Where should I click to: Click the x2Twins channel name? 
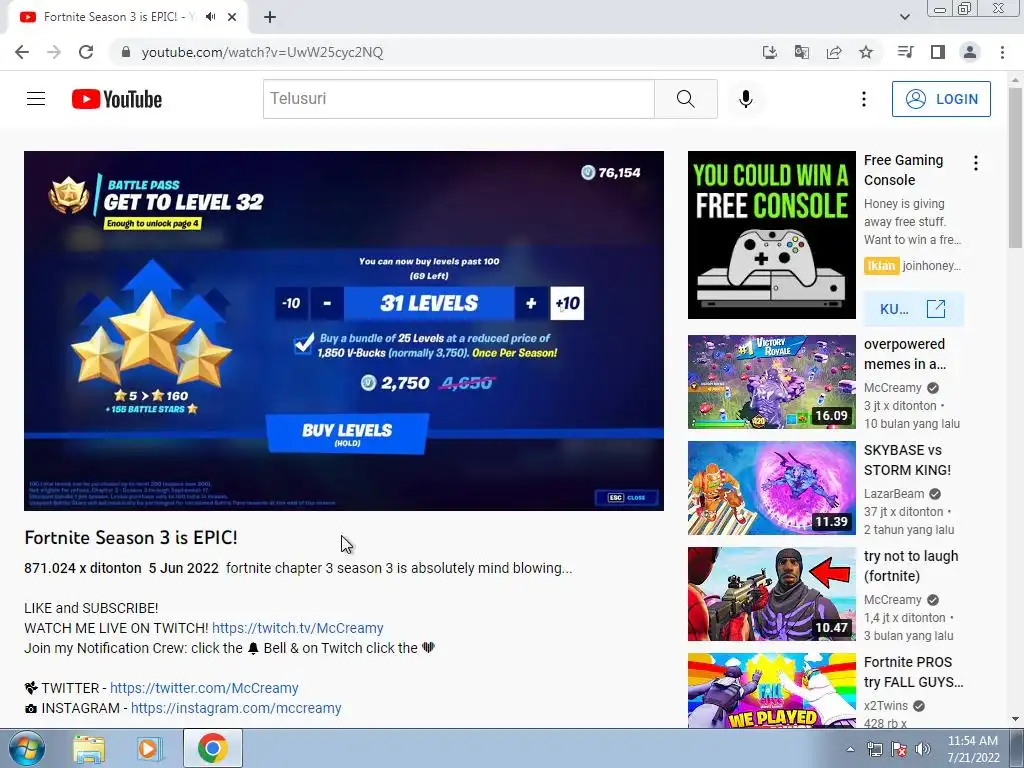click(x=886, y=706)
